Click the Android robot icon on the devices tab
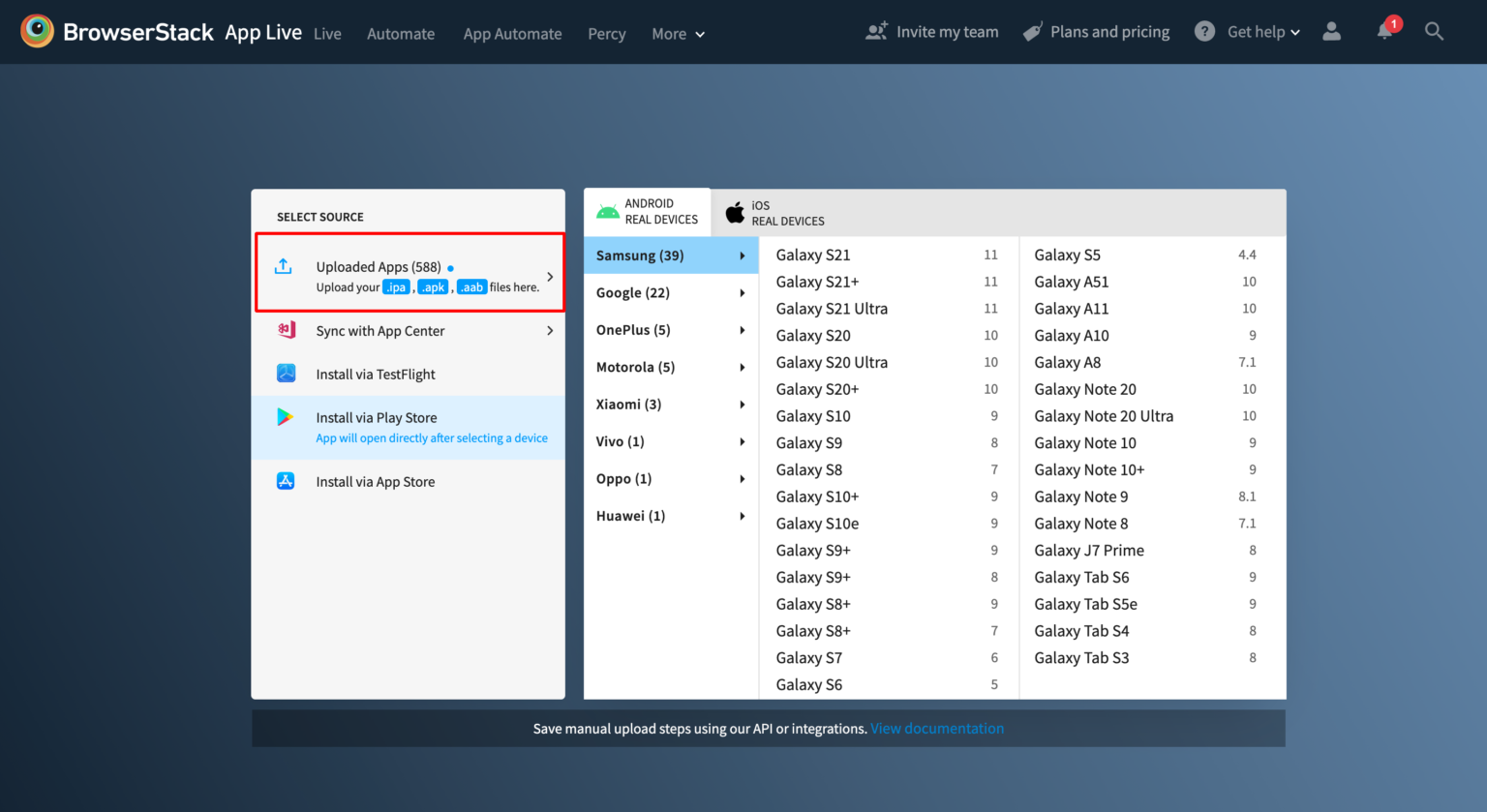The width and height of the screenshot is (1487, 812). [x=605, y=211]
